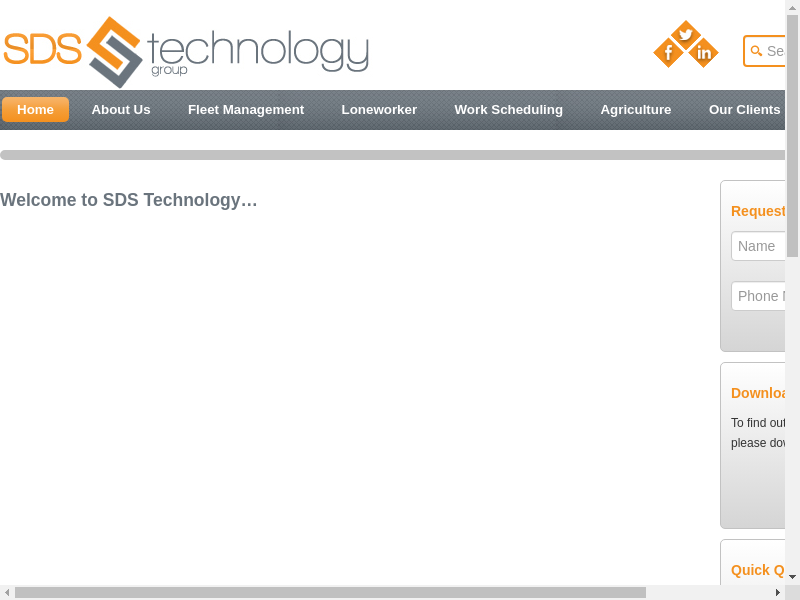Open the Work Scheduling menu item
Viewport: 800px width, 600px height.
click(508, 110)
